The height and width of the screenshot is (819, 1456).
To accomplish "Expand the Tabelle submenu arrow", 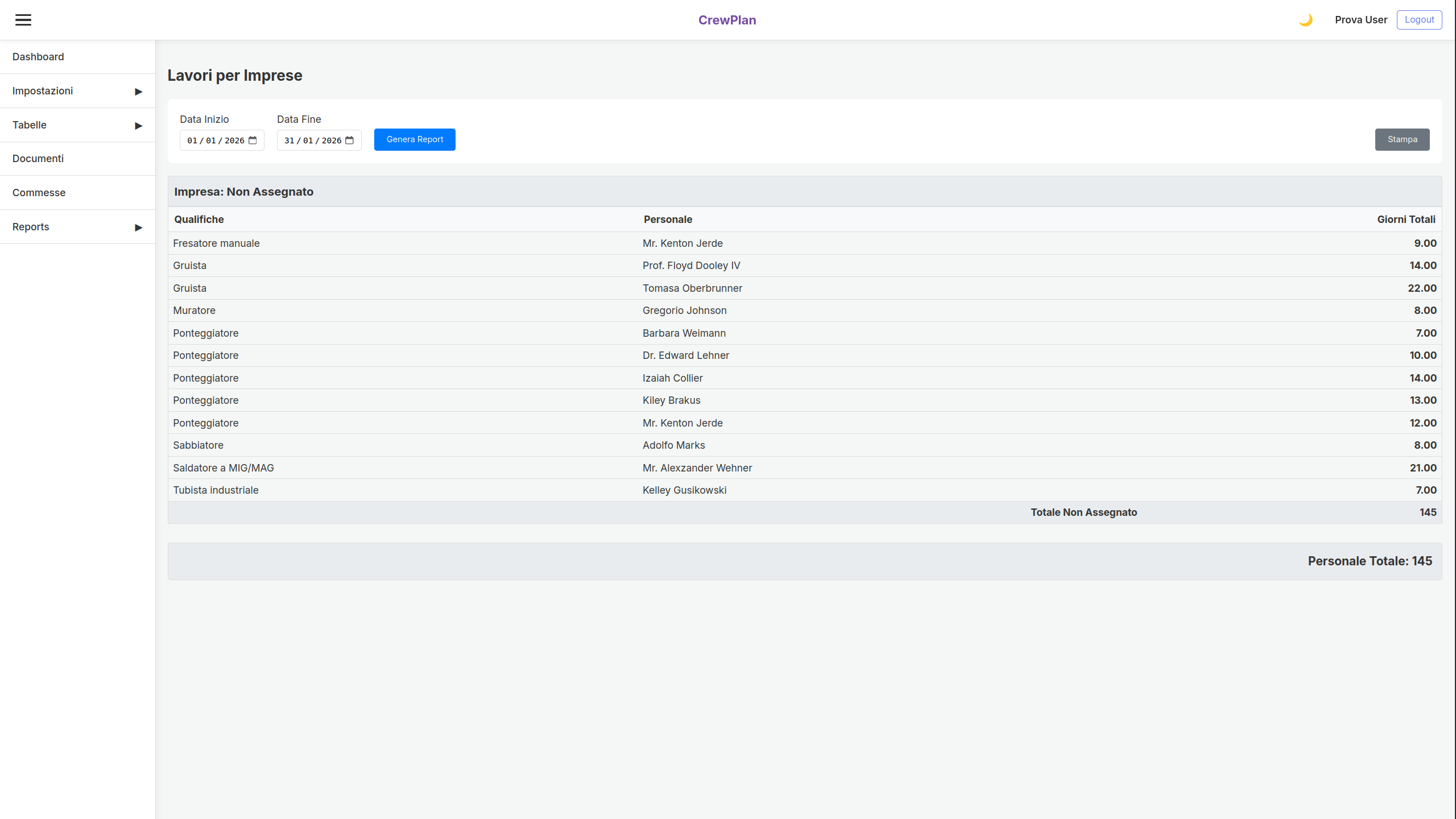I will 138,126.
